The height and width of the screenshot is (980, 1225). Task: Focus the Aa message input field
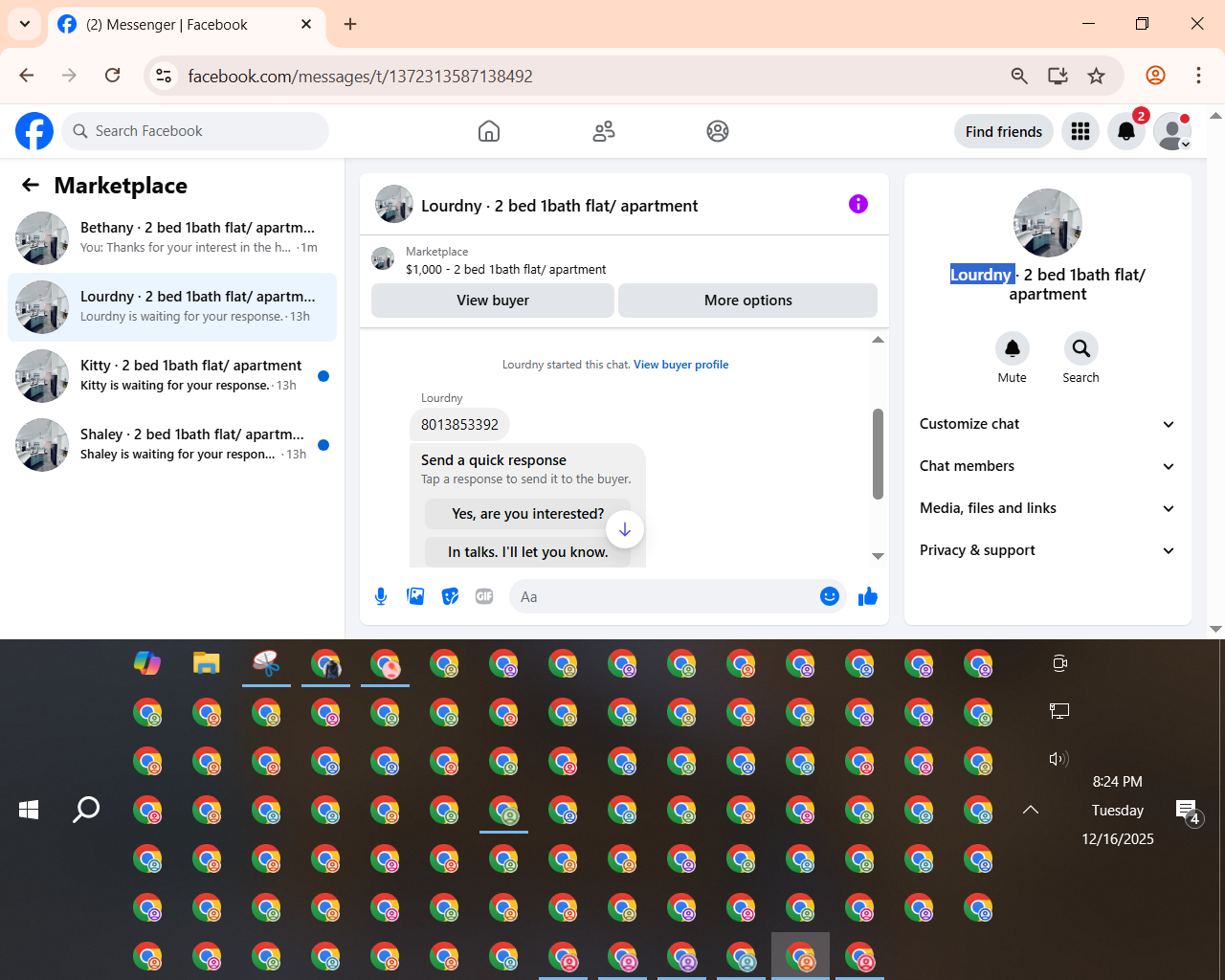pos(665,597)
